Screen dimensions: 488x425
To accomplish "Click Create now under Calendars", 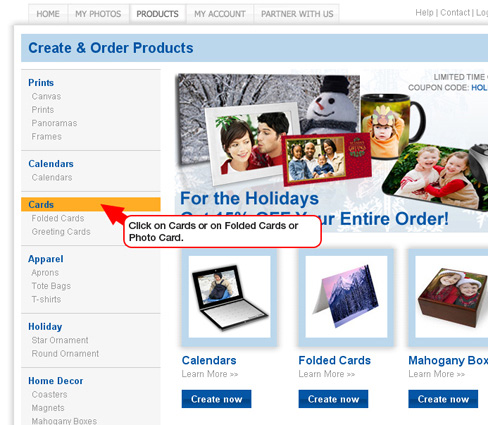I will pyautogui.click(x=216, y=399).
